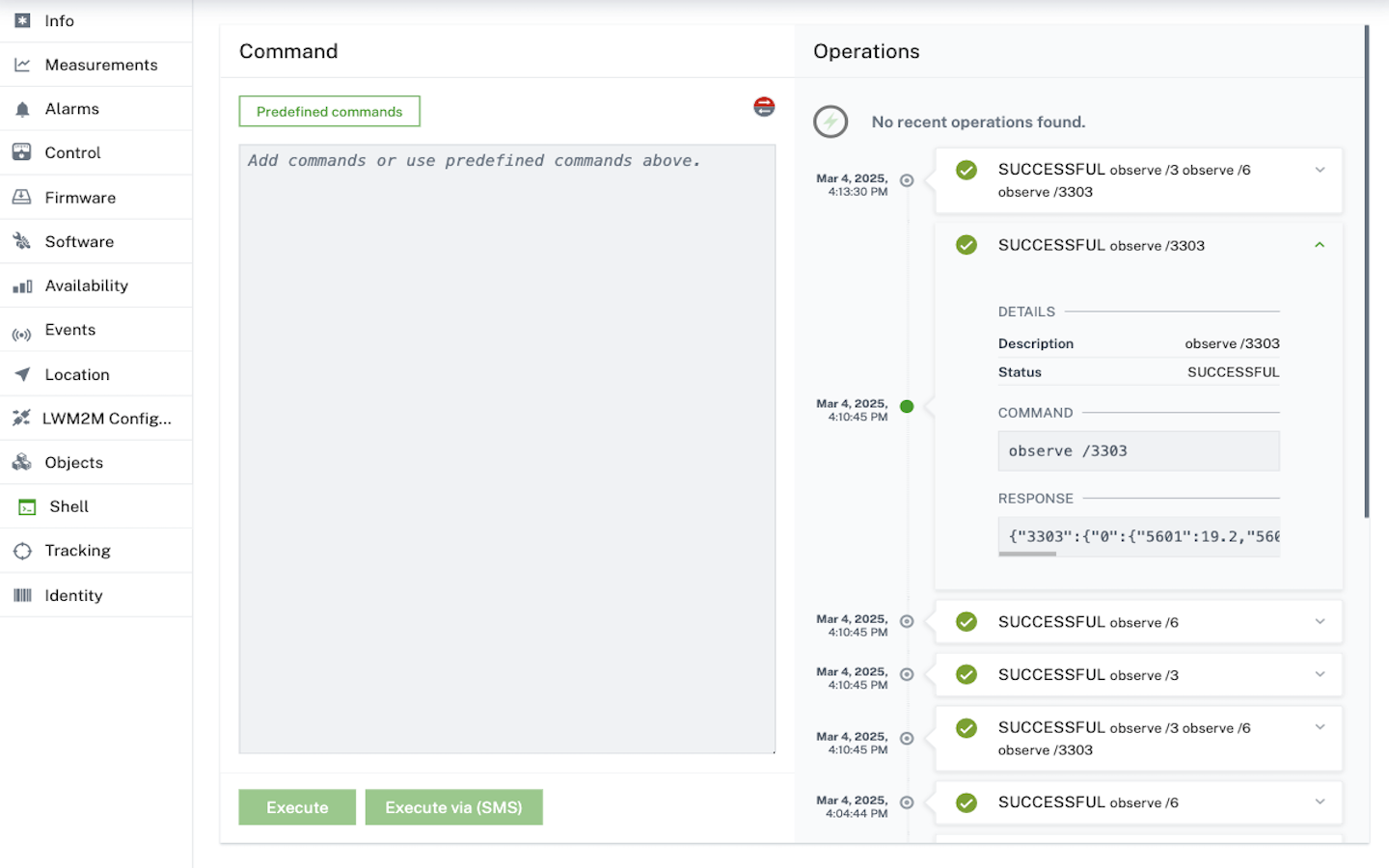Click the red swap icon above command box

(764, 107)
